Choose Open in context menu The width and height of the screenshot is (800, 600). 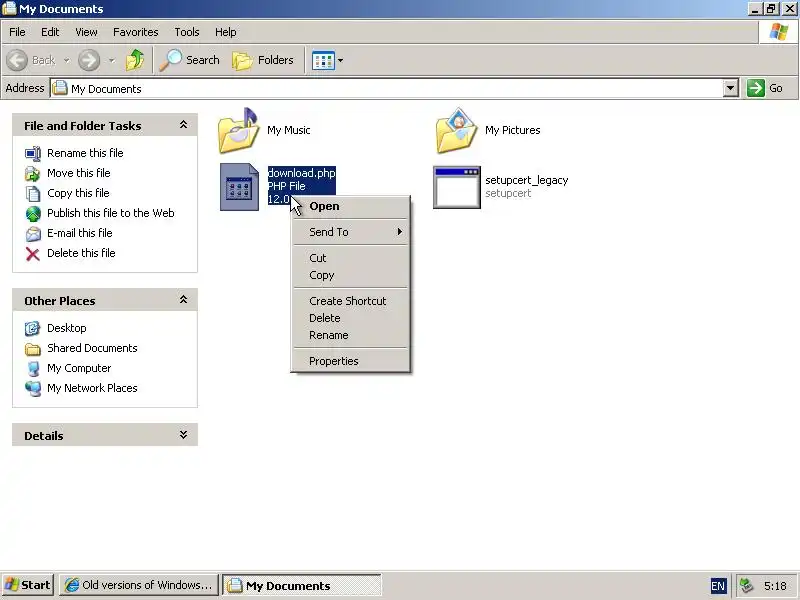350,206
